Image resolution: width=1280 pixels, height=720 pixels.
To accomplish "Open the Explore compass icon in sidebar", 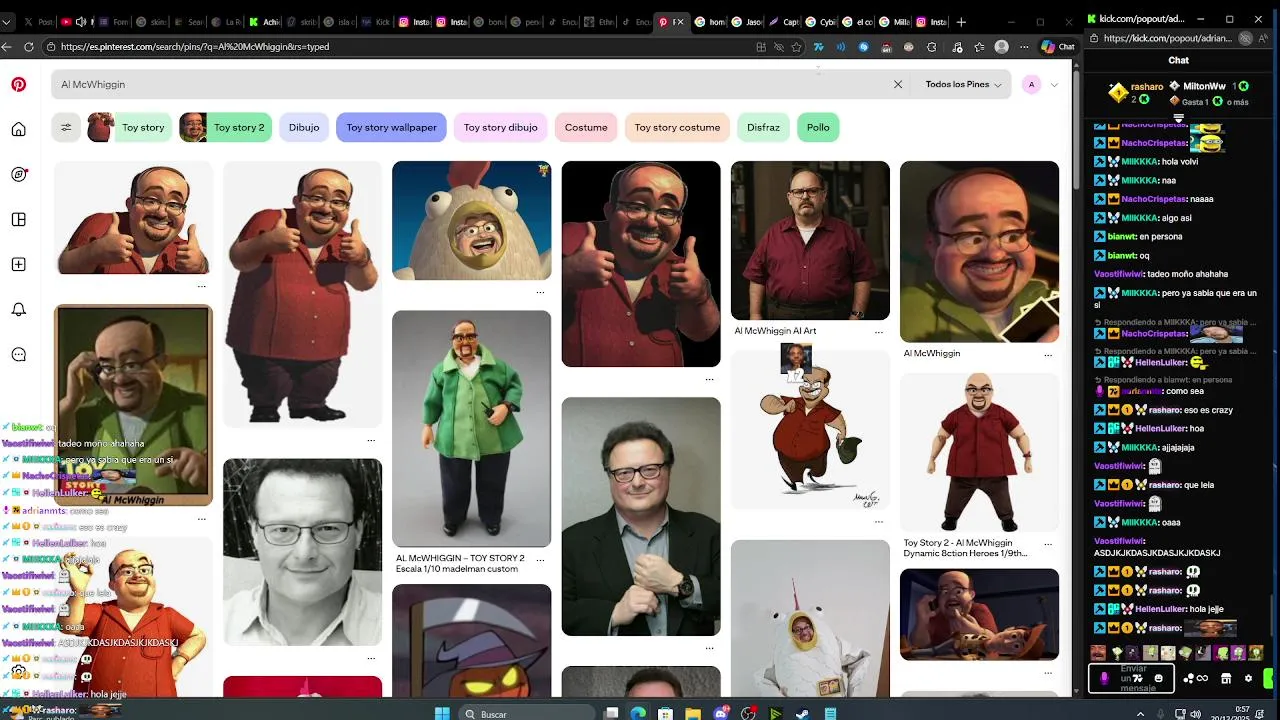I will click(18, 174).
